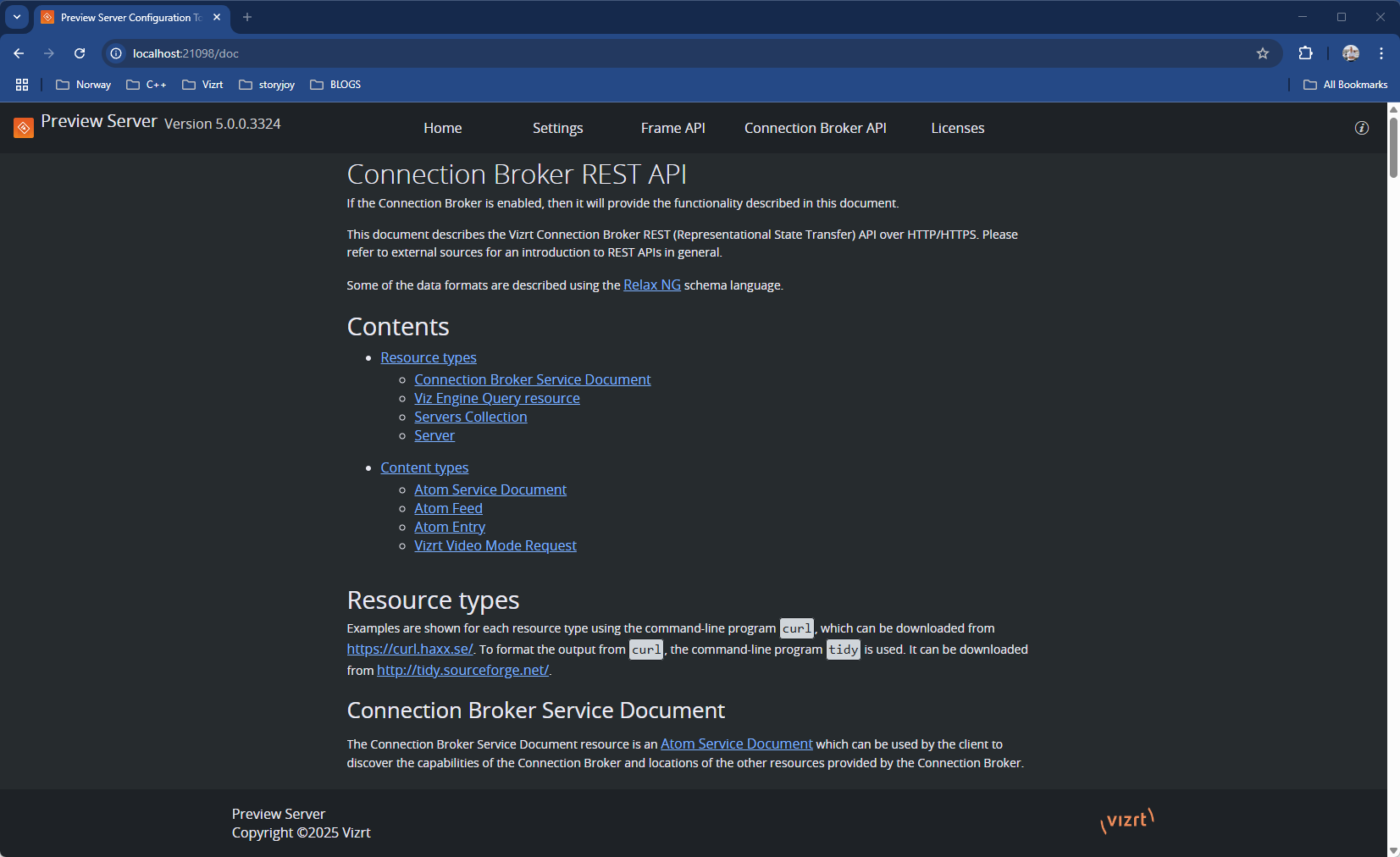Click the scrollbar down arrow
The image size is (1400, 857).
pyautogui.click(x=1393, y=850)
